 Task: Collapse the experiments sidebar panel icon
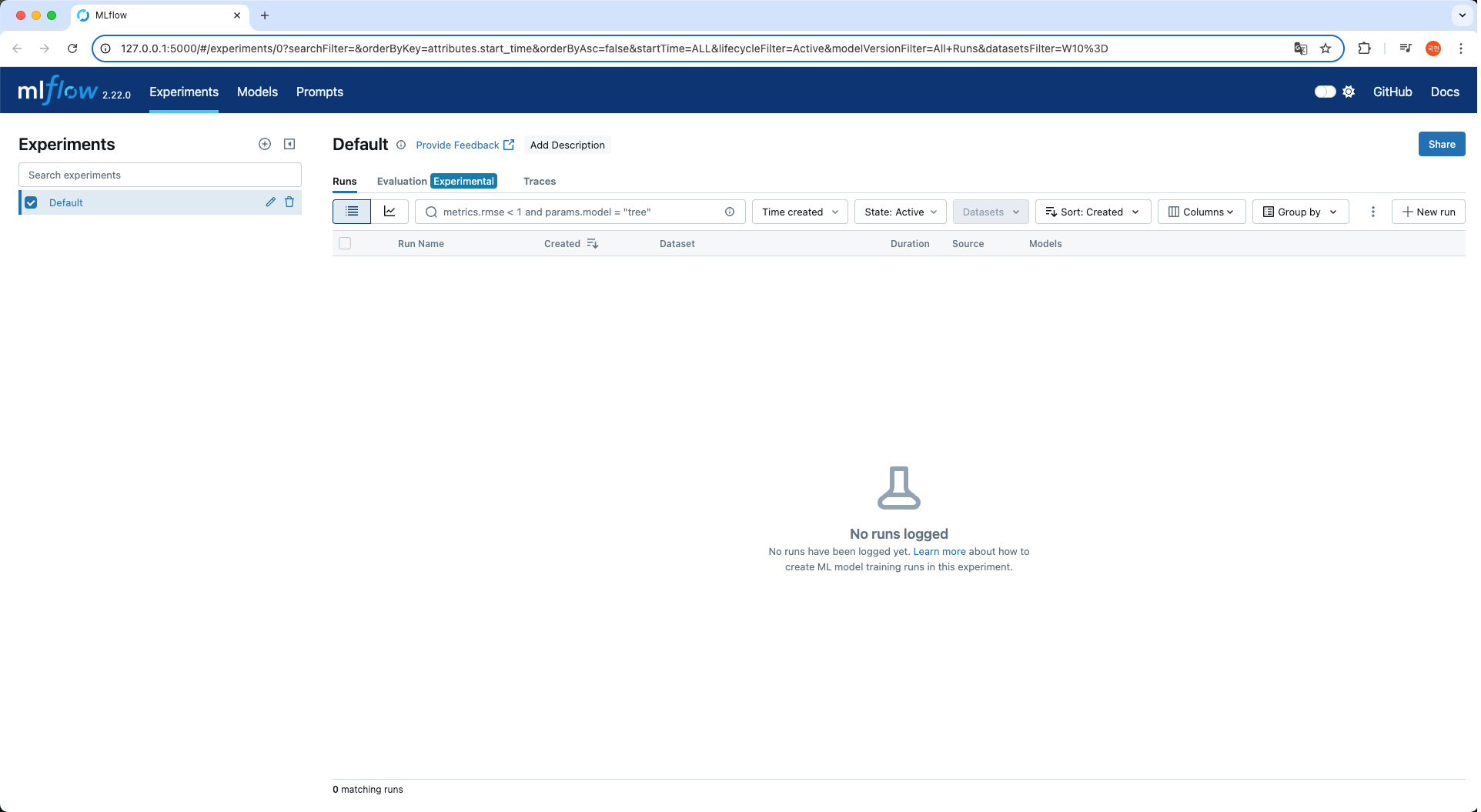click(289, 144)
